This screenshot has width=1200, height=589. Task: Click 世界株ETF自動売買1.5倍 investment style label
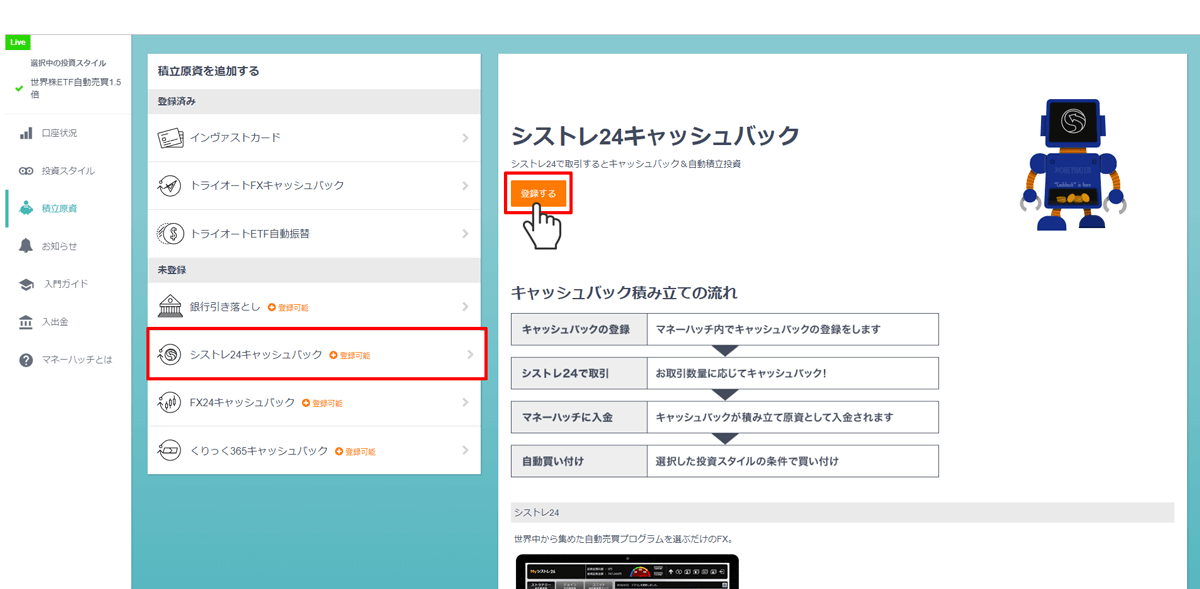[x=76, y=88]
